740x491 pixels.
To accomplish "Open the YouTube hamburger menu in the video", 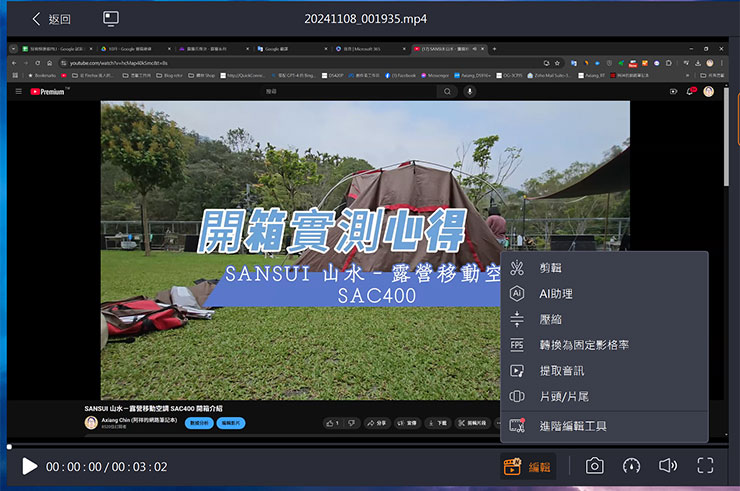I will pyautogui.click(x=18, y=91).
